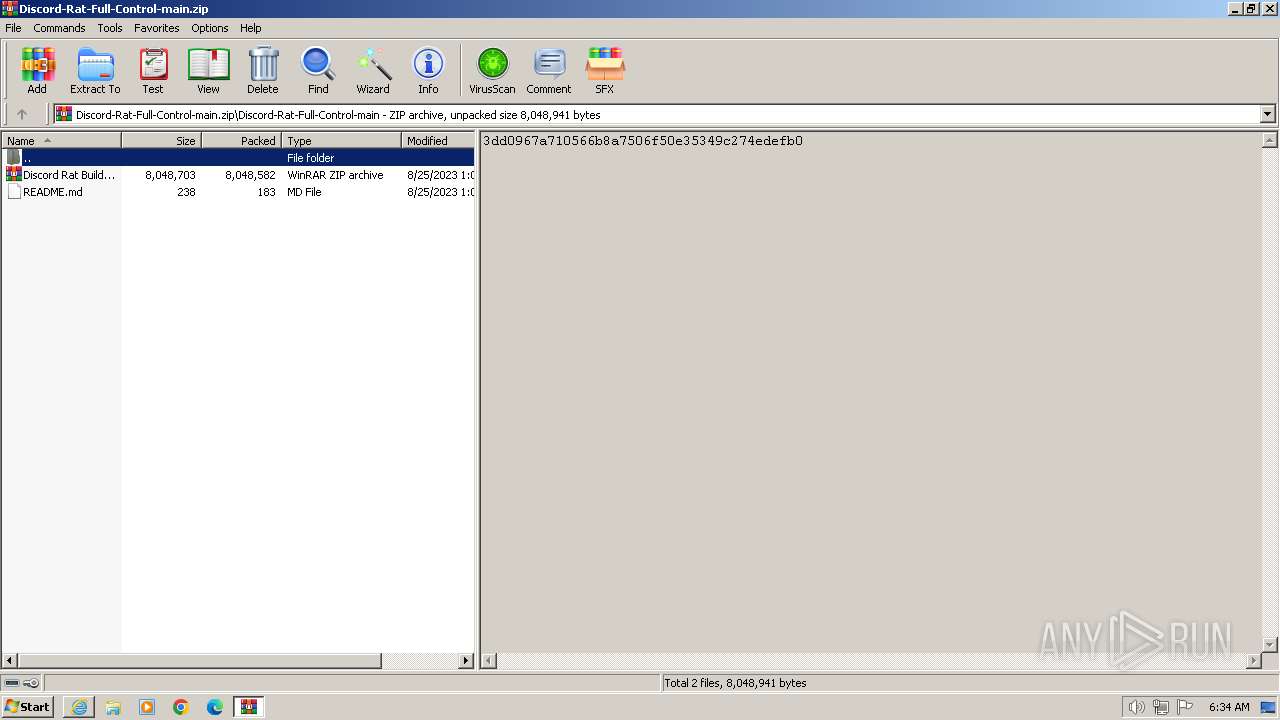Open the Options menu

pyautogui.click(x=210, y=28)
